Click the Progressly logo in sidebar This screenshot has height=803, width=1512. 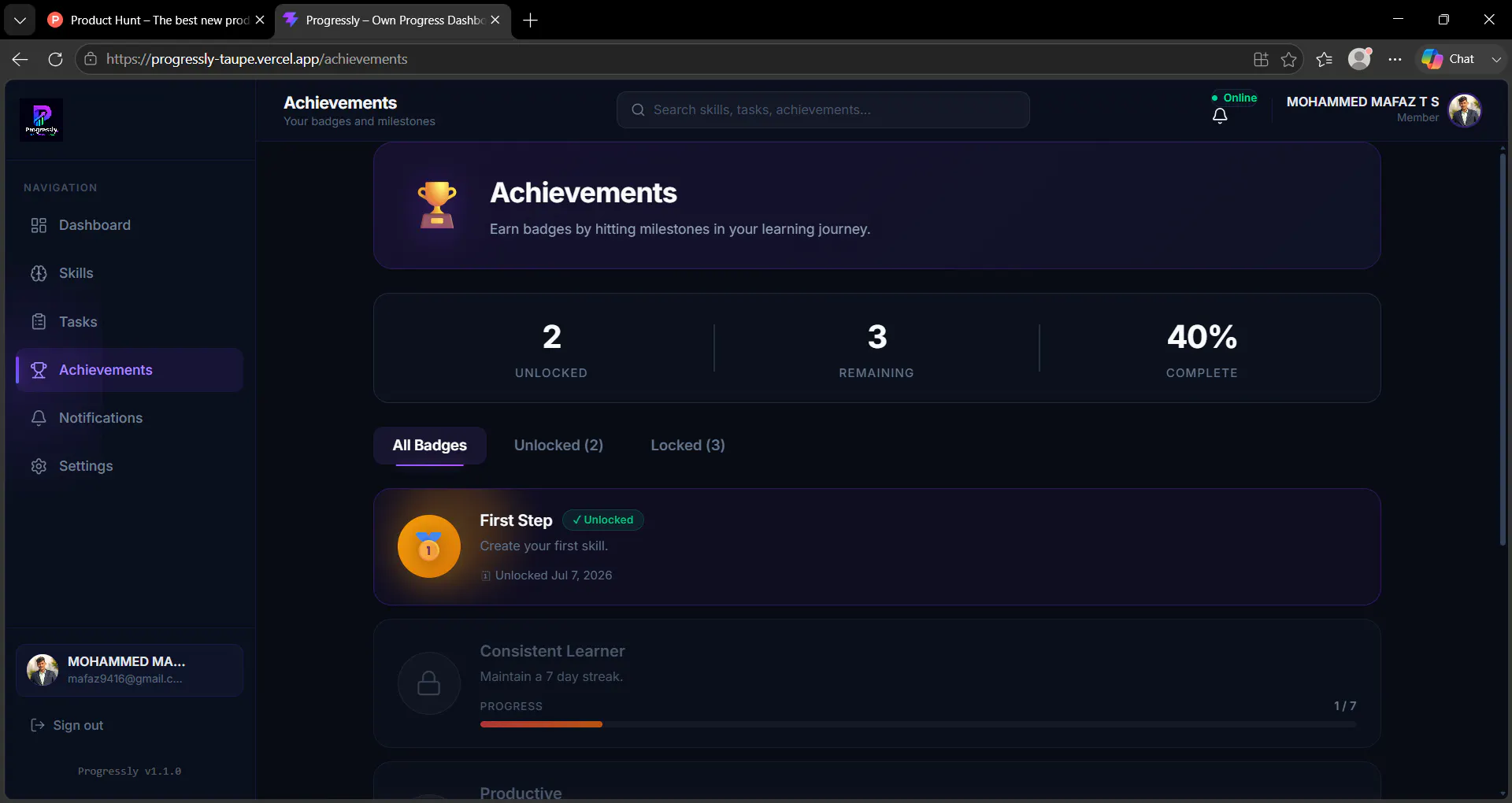click(41, 120)
